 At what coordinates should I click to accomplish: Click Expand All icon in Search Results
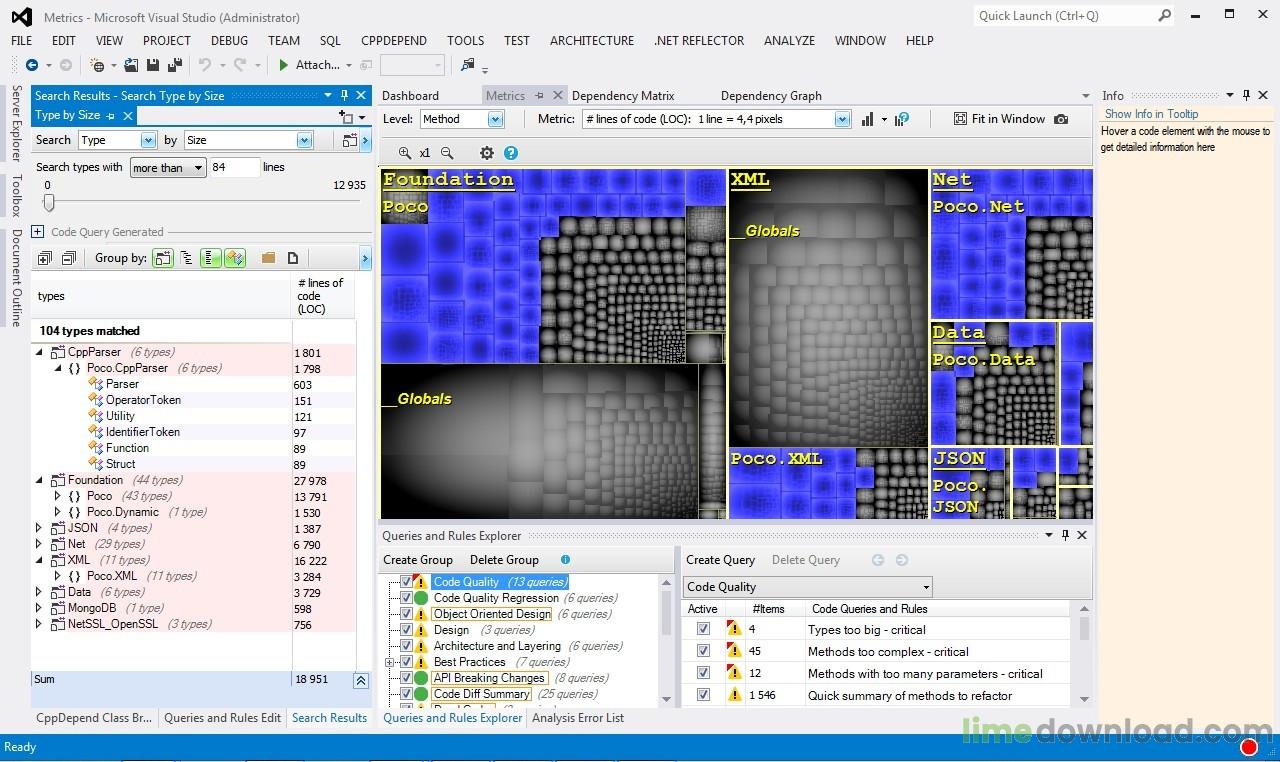pyautogui.click(x=44, y=258)
